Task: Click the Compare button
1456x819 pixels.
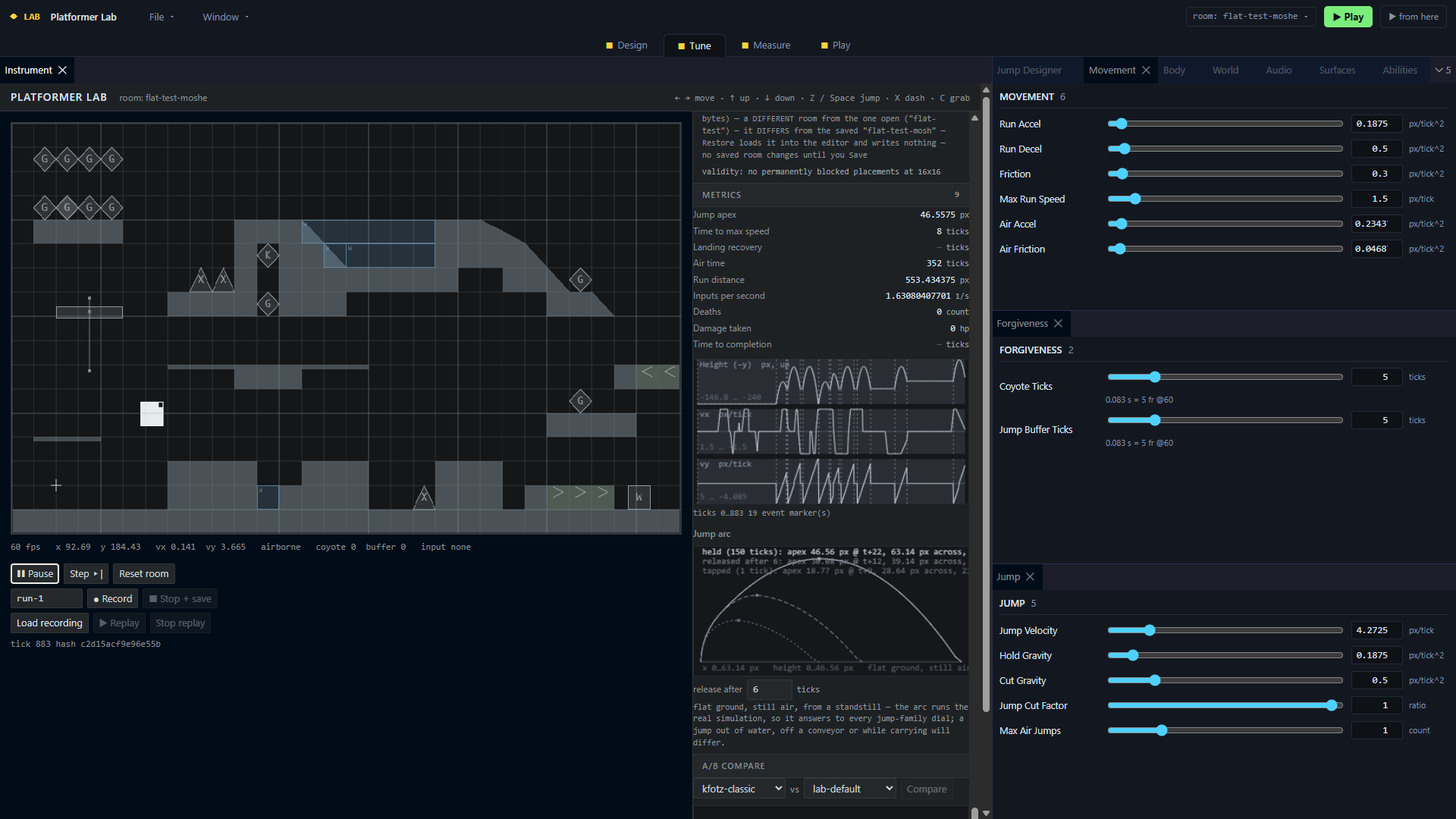Action: [927, 789]
